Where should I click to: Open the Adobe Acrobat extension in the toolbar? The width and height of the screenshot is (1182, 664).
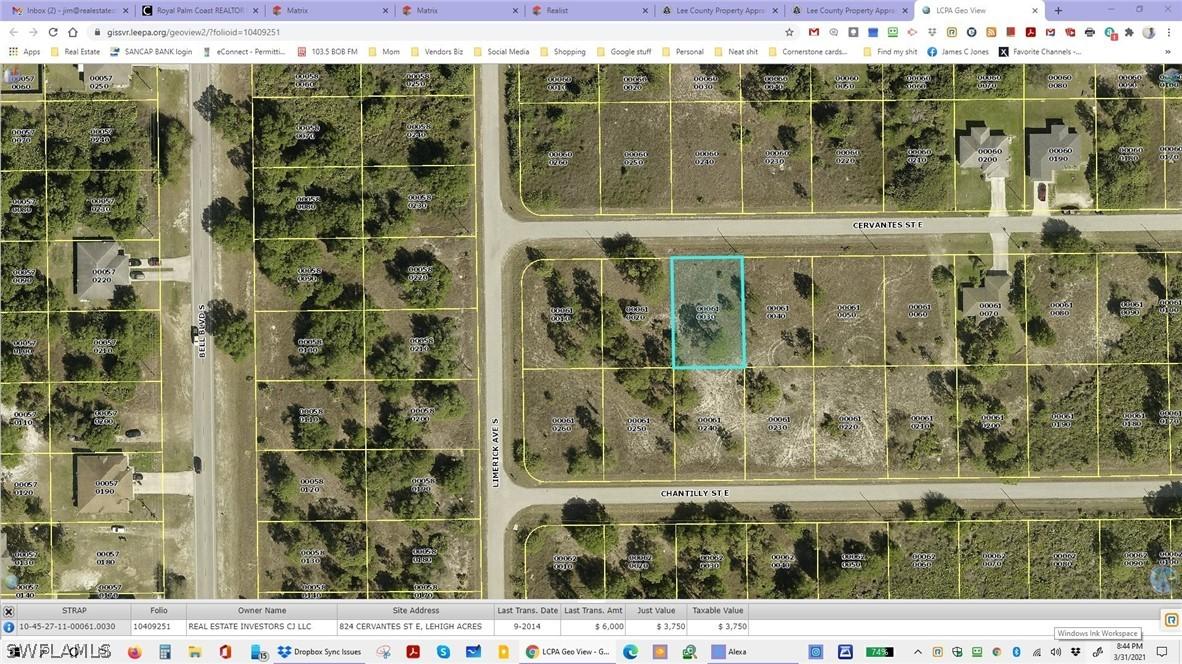pyautogui.click(x=1030, y=31)
